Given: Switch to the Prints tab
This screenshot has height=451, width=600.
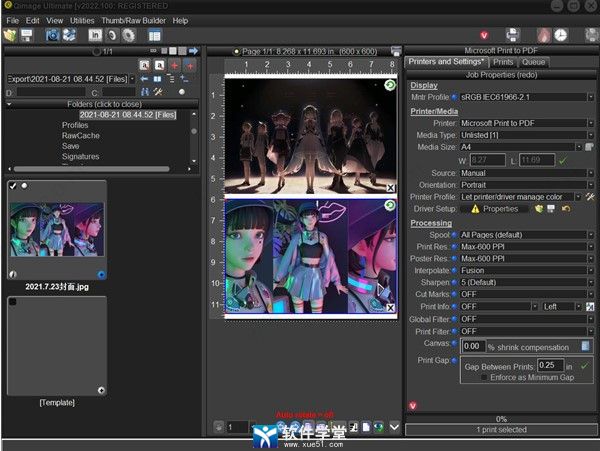Looking at the screenshot, I should 503,62.
